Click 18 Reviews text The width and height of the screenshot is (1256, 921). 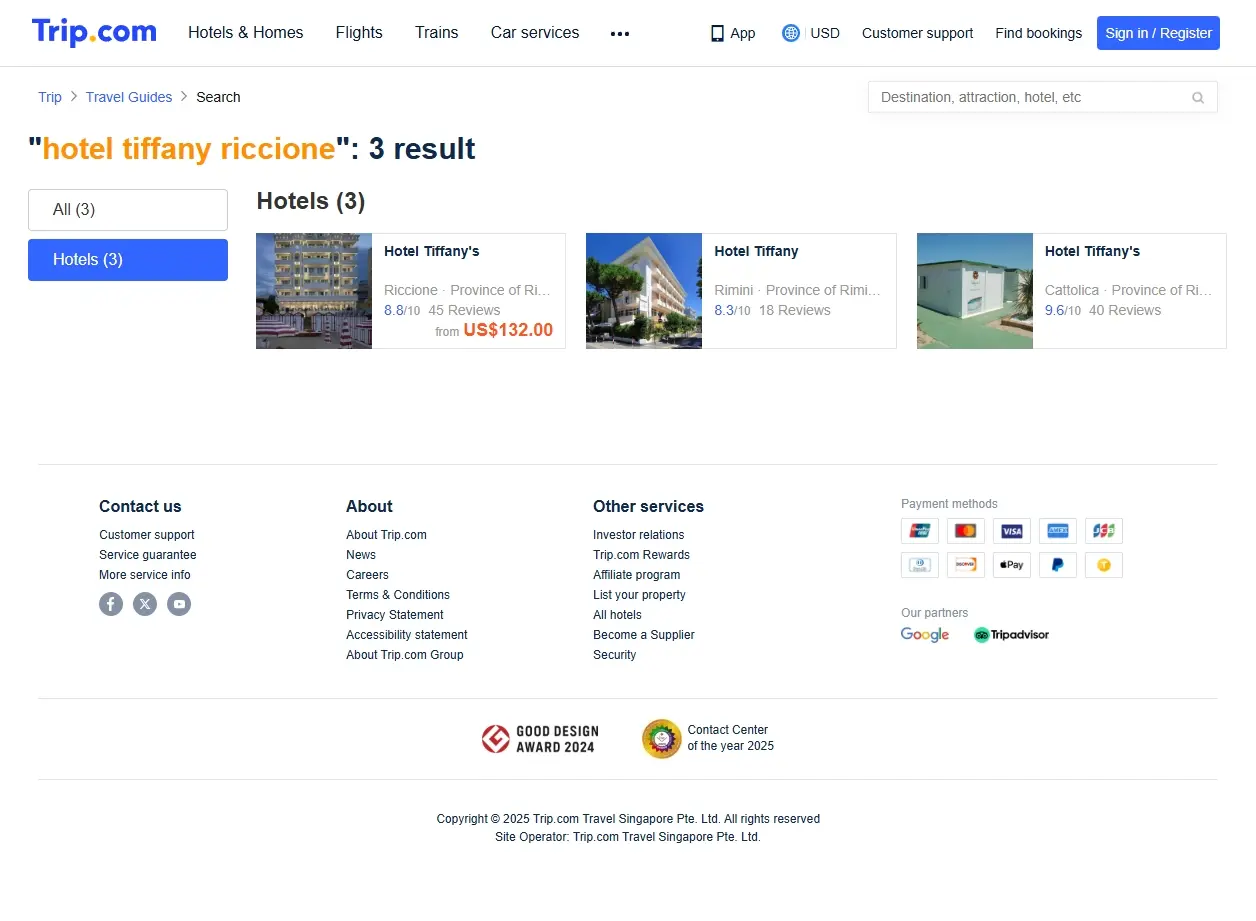click(x=794, y=310)
